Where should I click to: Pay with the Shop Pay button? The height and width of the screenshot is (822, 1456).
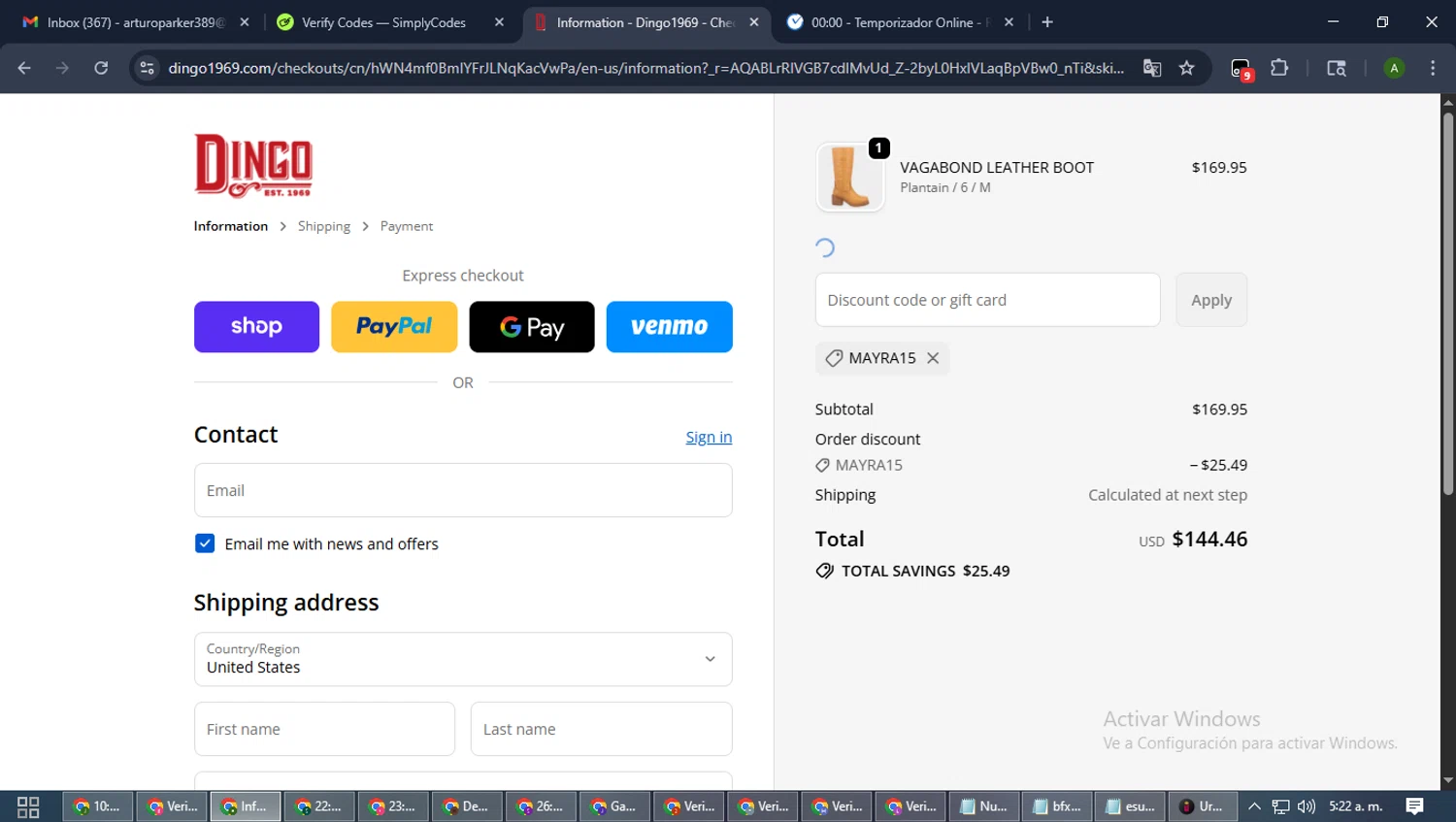click(x=256, y=327)
